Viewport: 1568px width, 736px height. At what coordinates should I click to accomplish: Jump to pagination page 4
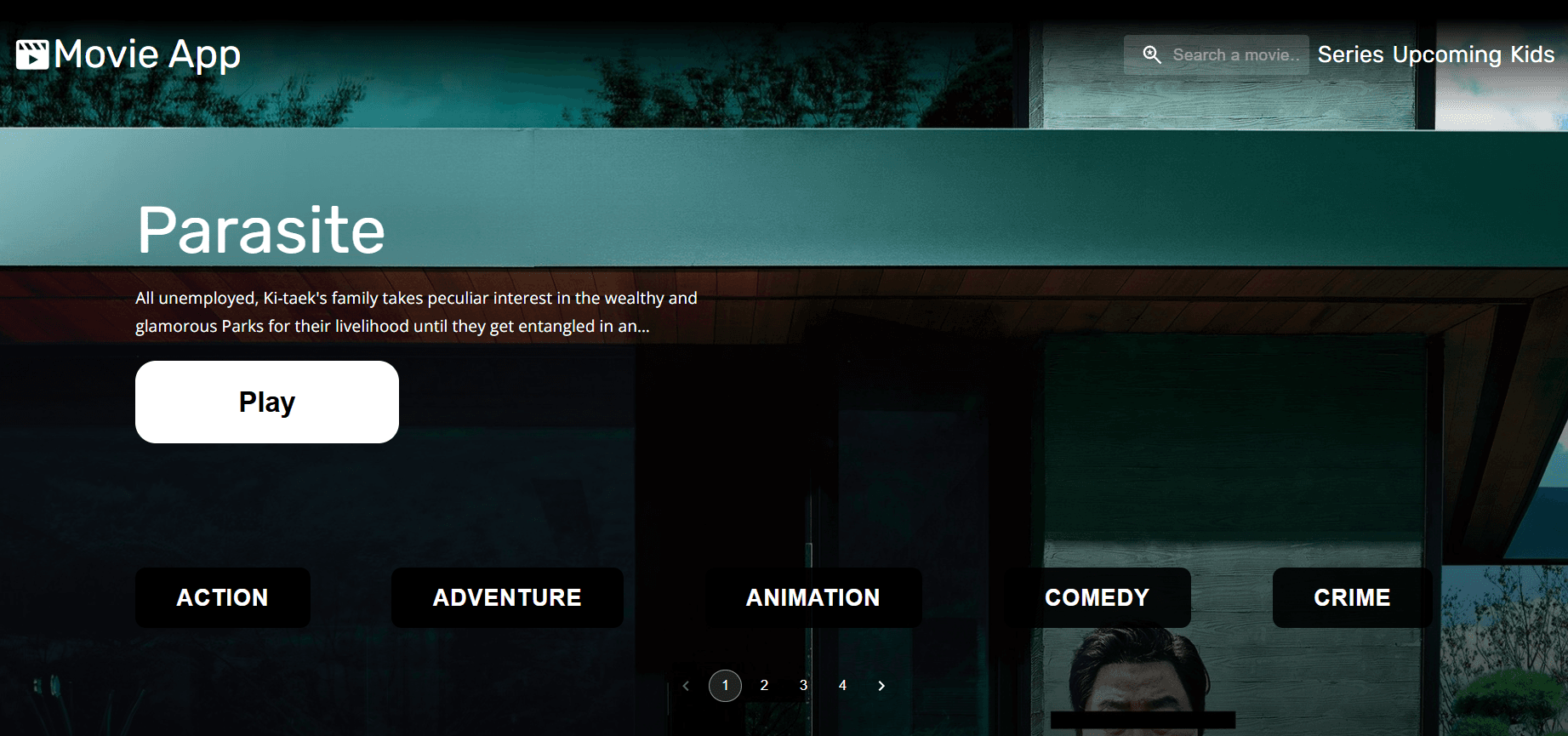pos(842,686)
